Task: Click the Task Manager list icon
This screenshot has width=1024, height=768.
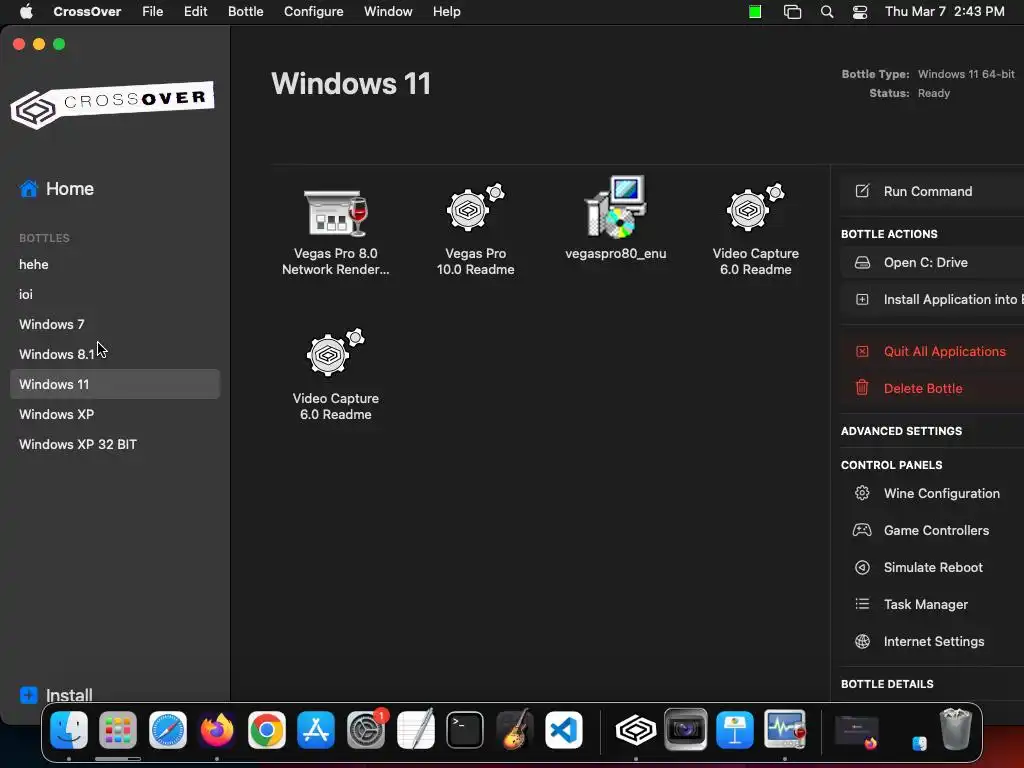Action: [x=862, y=604]
